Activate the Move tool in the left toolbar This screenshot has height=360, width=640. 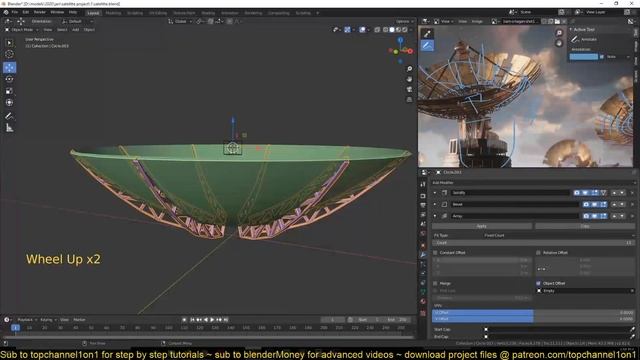pos(9,67)
